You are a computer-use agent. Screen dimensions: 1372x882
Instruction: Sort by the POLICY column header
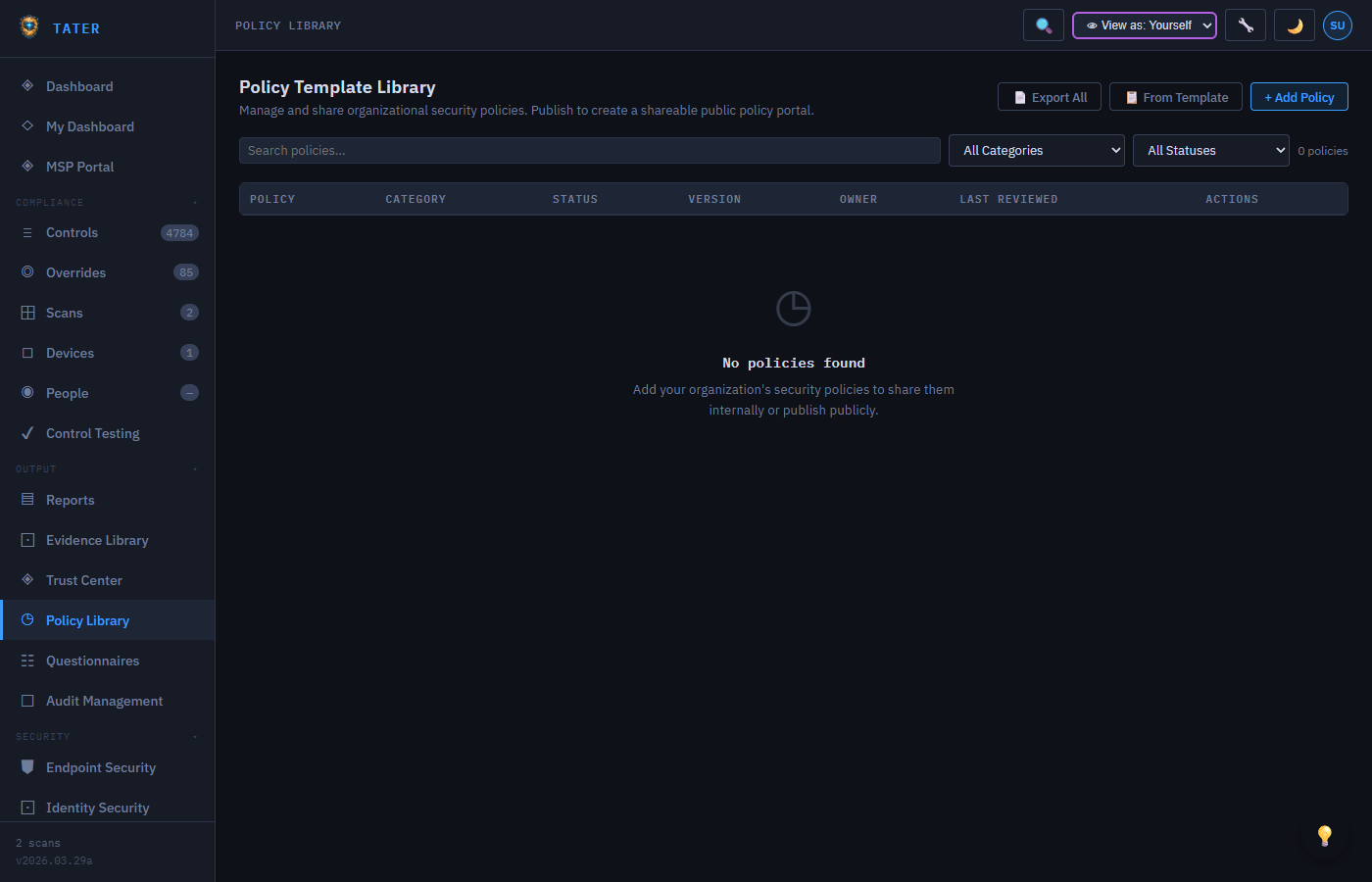pos(272,199)
